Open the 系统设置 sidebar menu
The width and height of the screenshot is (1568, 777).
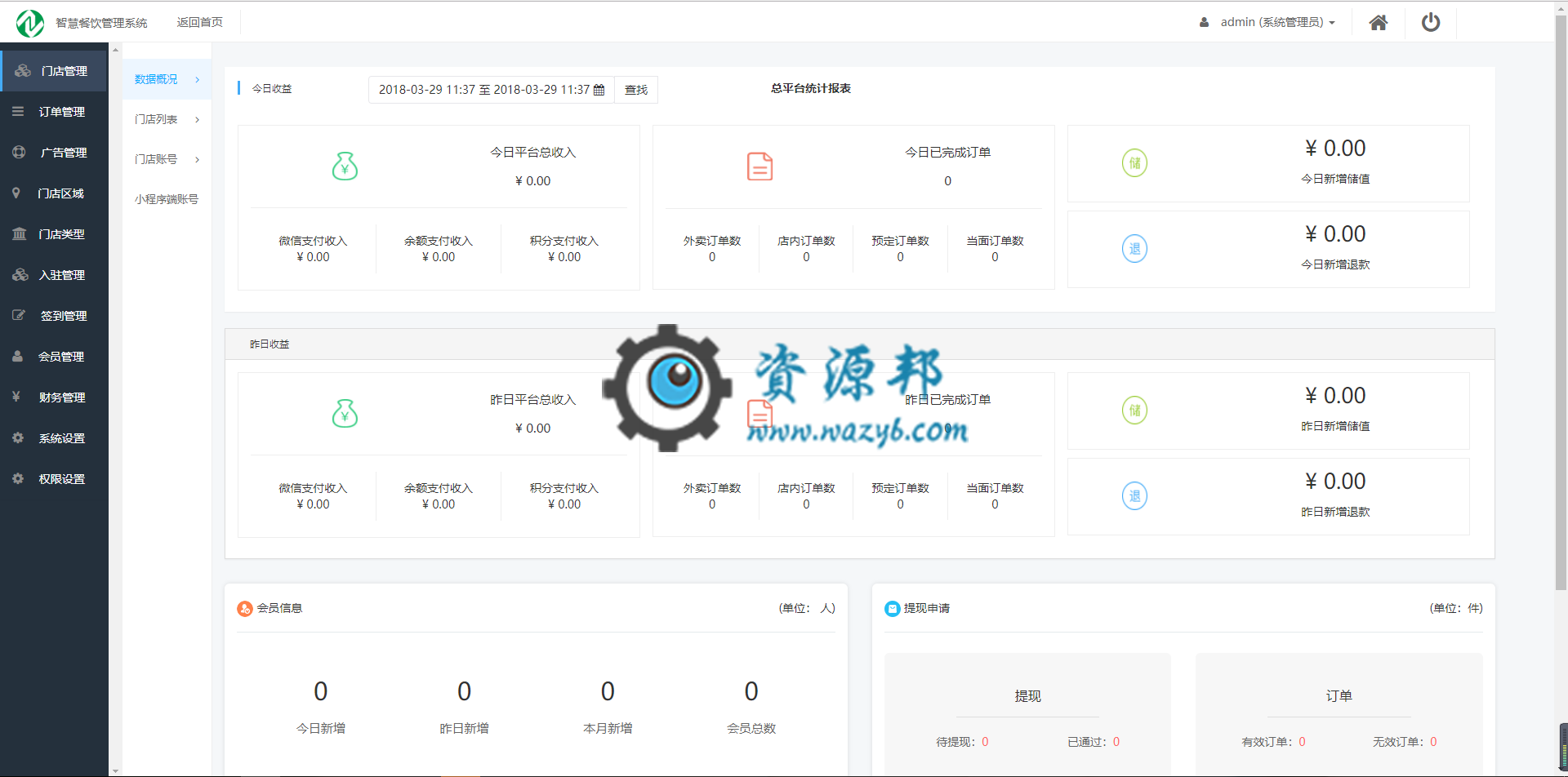pyautogui.click(x=54, y=438)
